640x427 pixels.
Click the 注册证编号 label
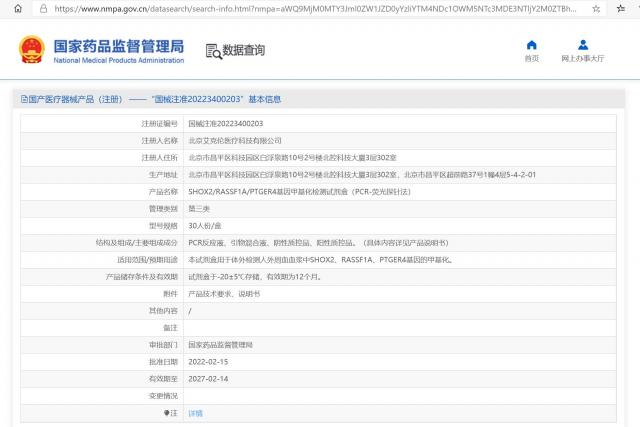click(x=160, y=124)
